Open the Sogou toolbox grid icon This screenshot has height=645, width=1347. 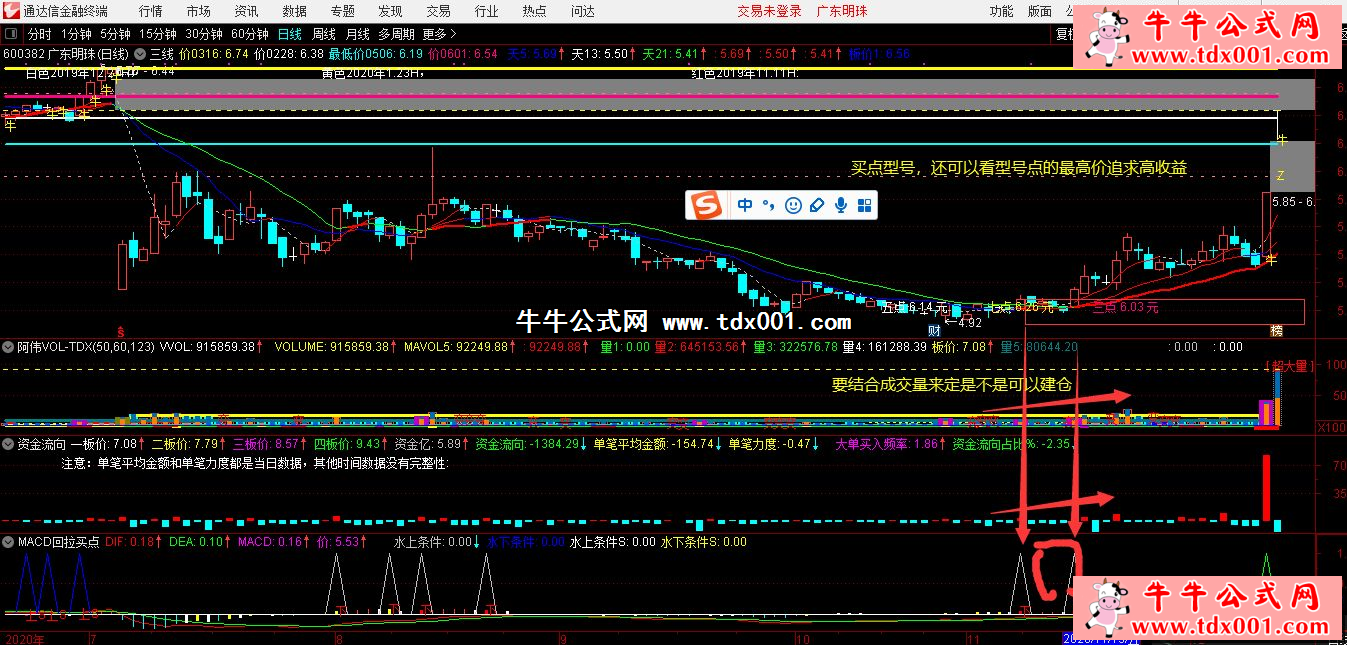pyautogui.click(x=864, y=206)
